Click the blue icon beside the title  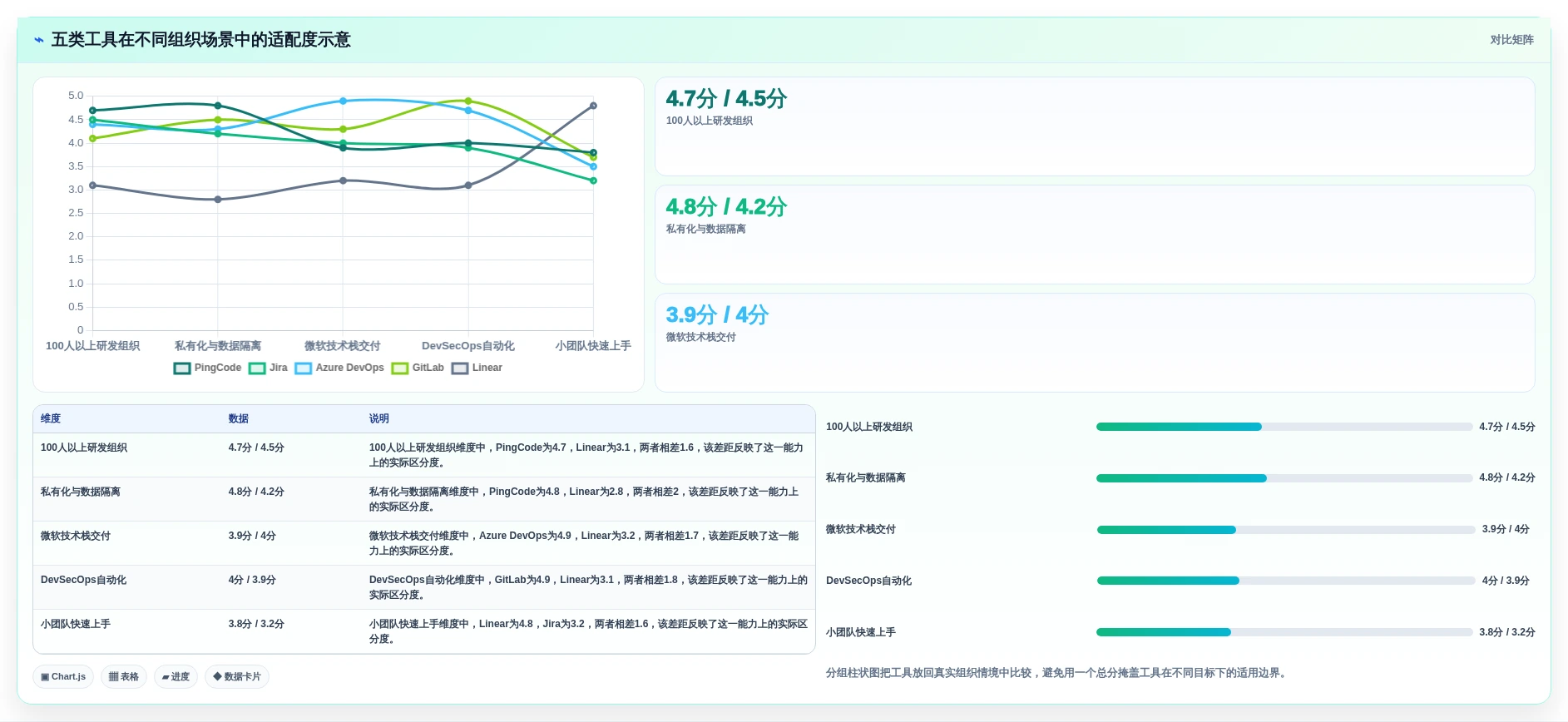tap(39, 40)
